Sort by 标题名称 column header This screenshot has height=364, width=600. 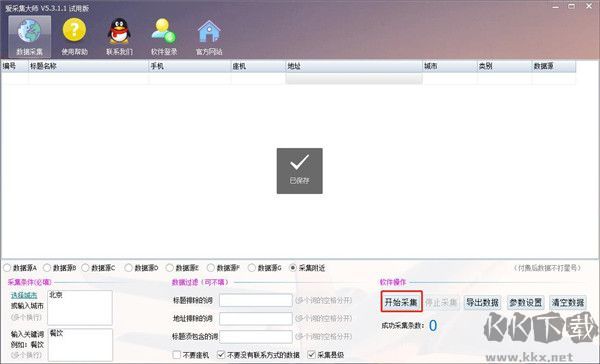[88, 66]
